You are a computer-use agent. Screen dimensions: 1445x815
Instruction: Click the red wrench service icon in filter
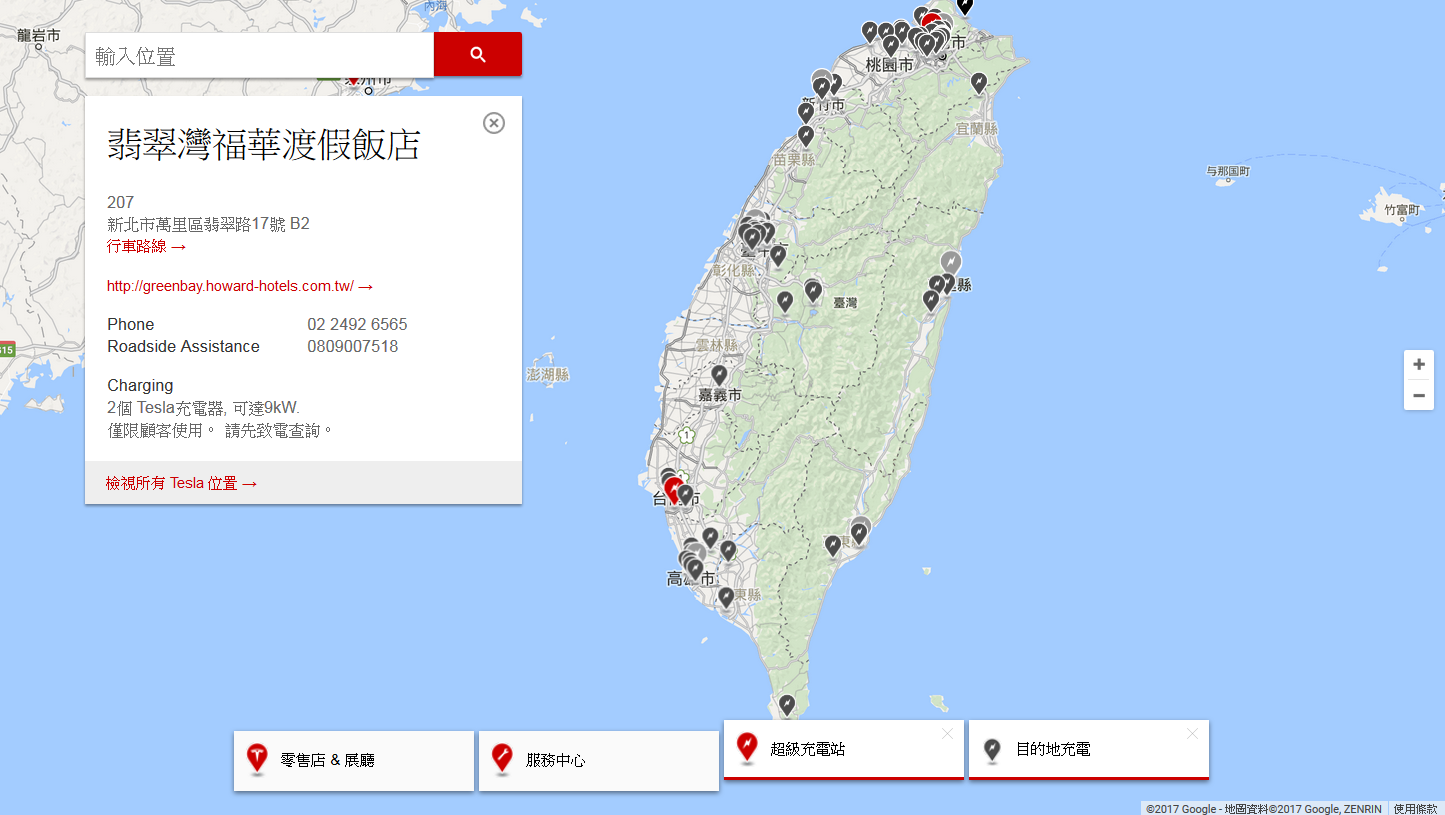[502, 760]
